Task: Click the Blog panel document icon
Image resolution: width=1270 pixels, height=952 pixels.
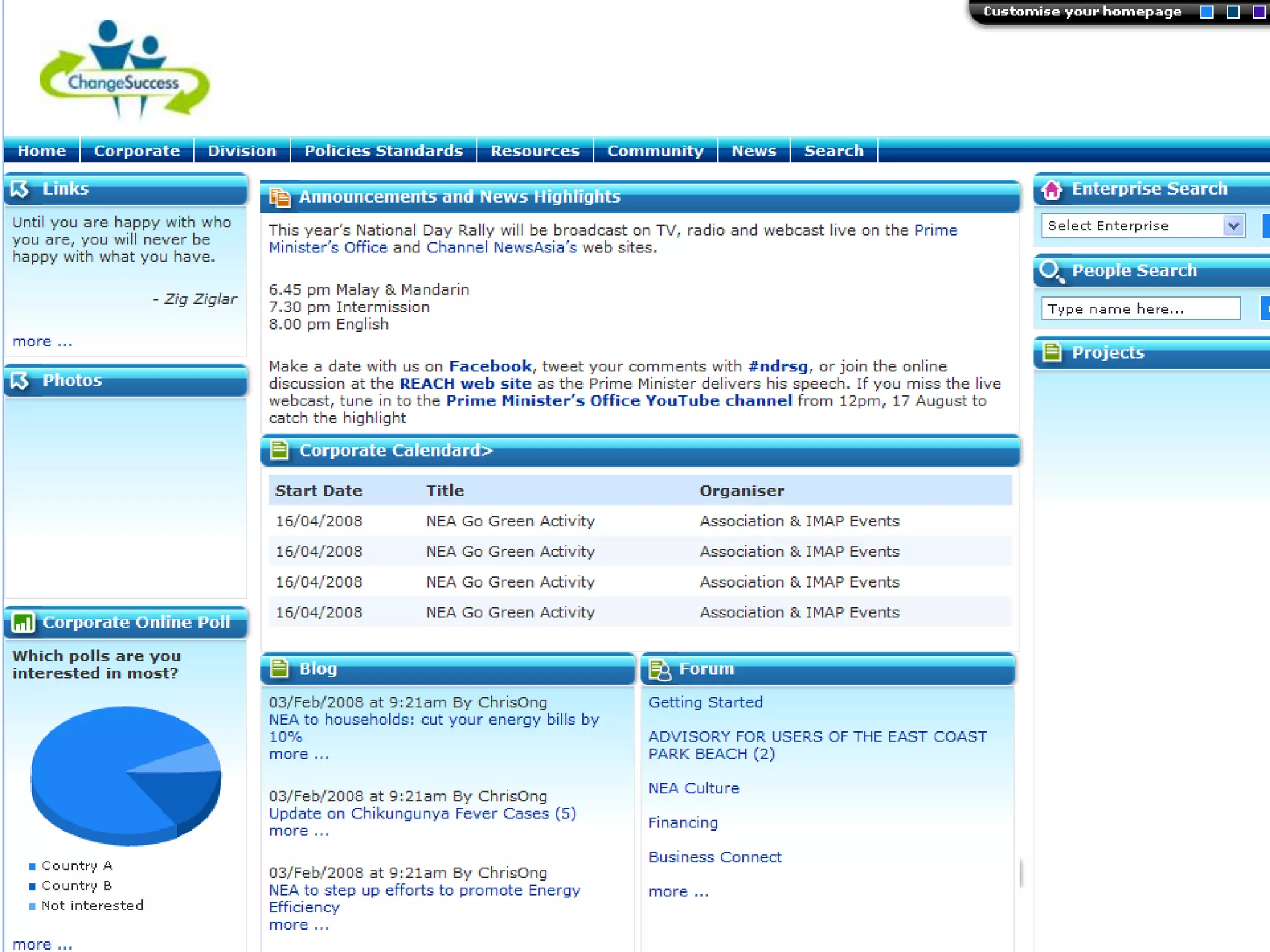Action: point(280,669)
